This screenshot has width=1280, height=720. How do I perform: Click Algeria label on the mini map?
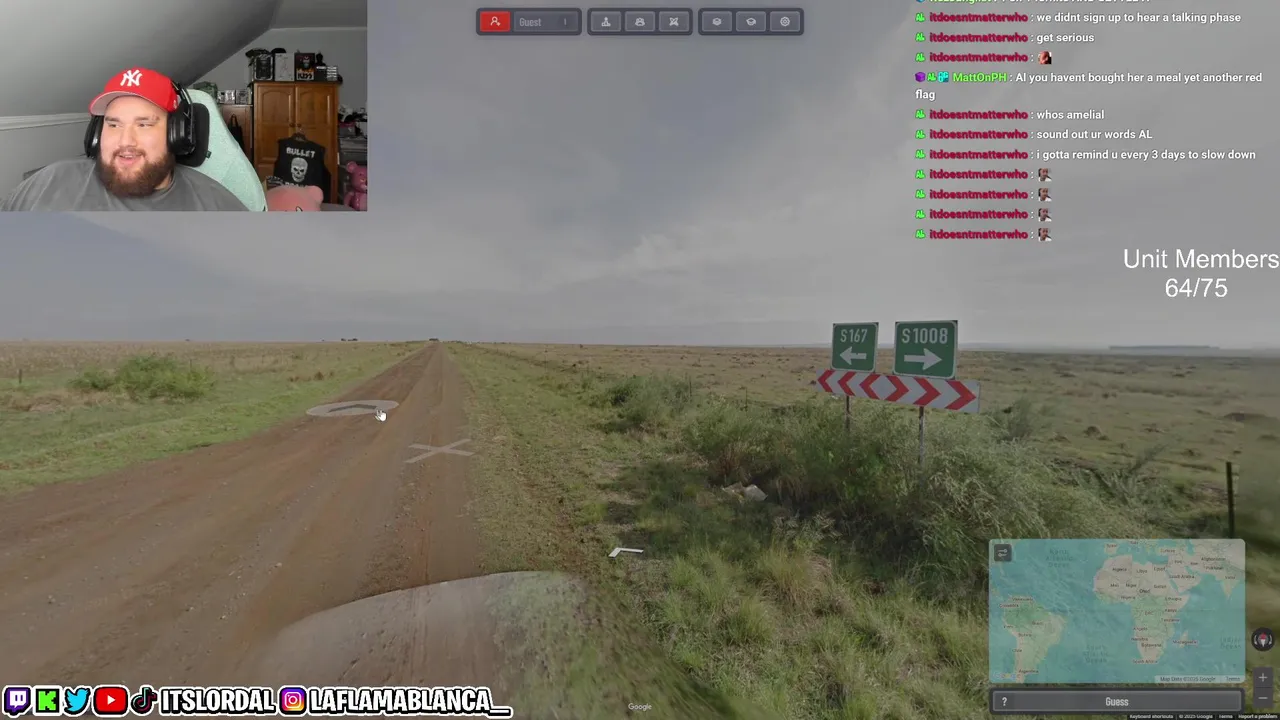pos(1119,570)
